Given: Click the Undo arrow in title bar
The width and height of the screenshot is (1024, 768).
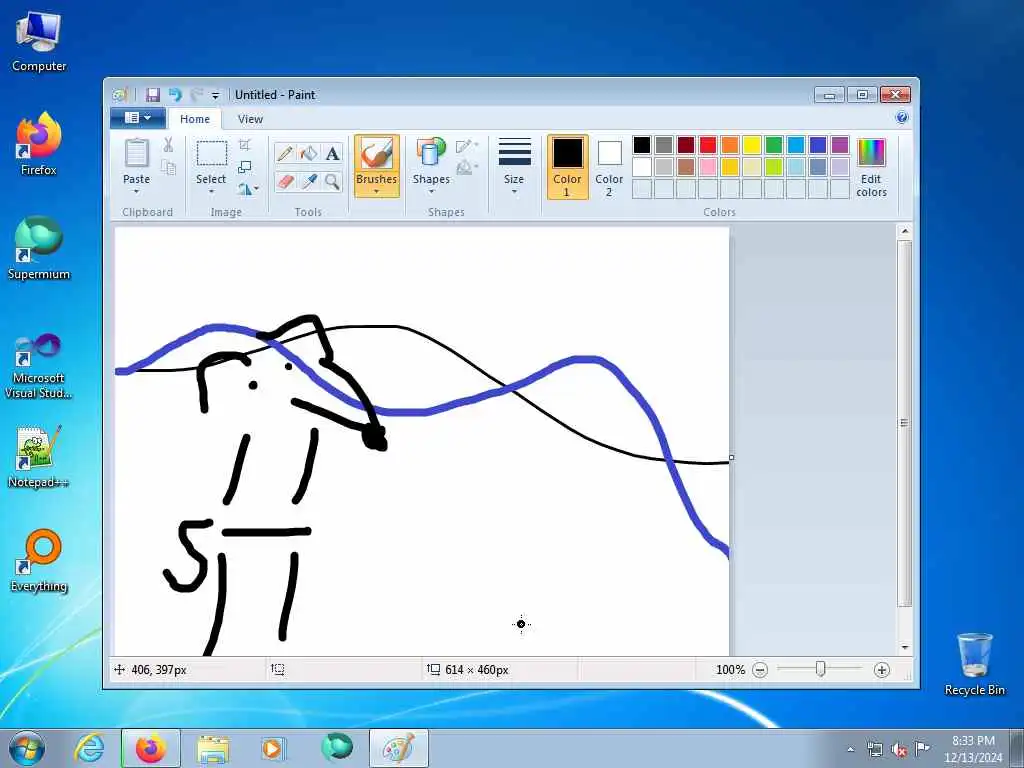Looking at the screenshot, I should coord(175,95).
